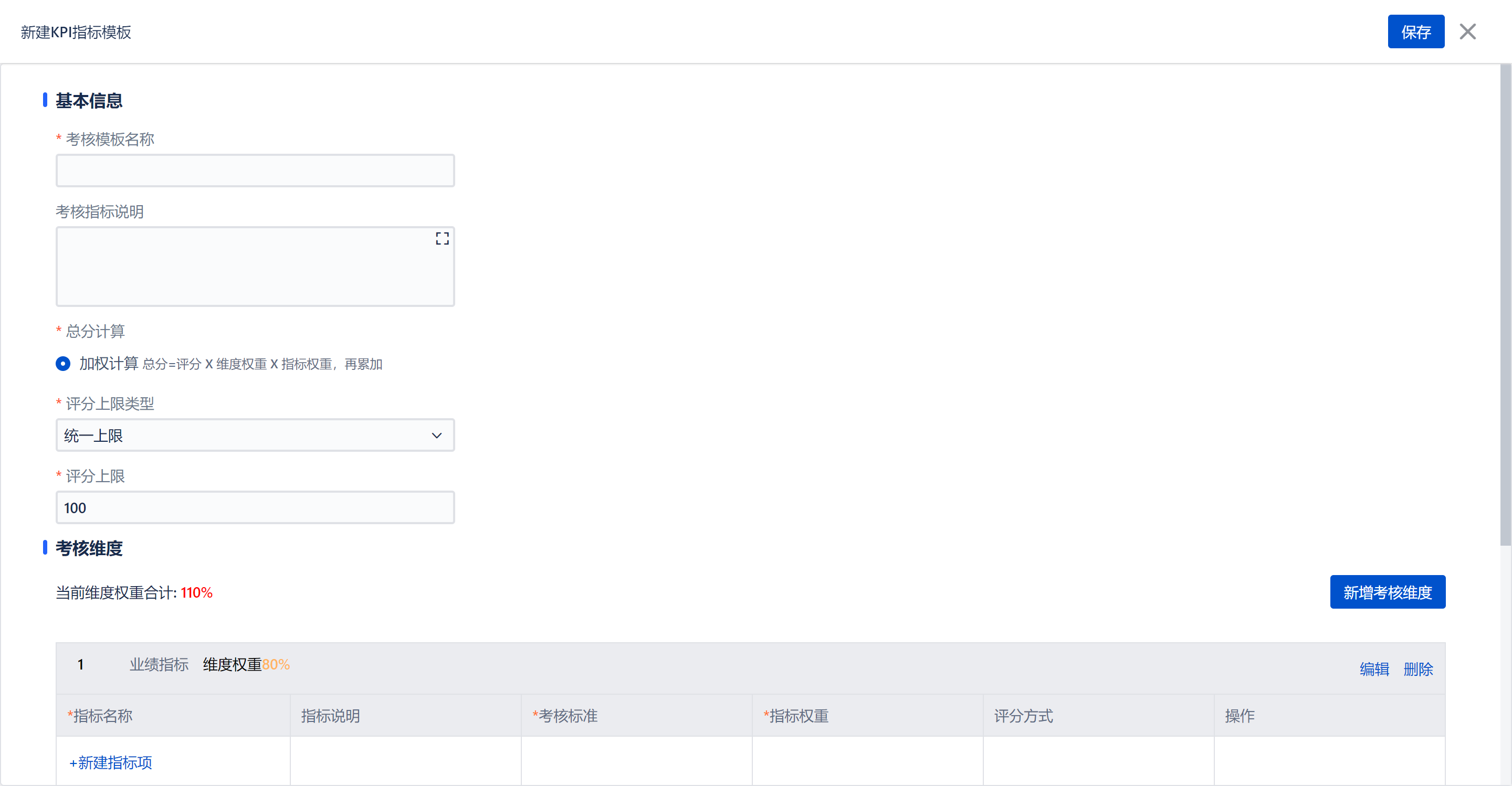The image size is (1512, 786).
Task: Click the 保存 button
Action: [1415, 31]
